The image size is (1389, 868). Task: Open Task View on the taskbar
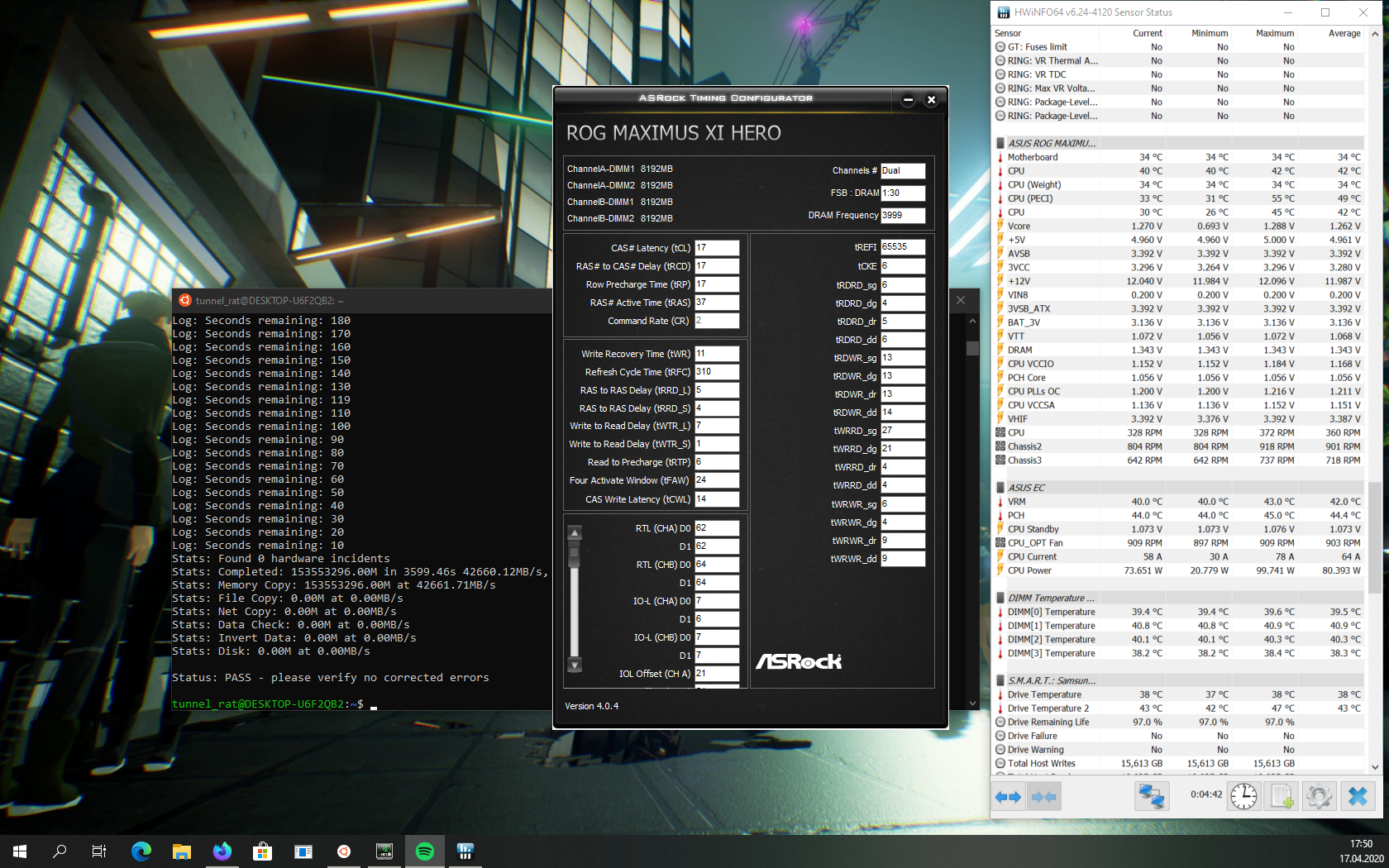[x=99, y=851]
